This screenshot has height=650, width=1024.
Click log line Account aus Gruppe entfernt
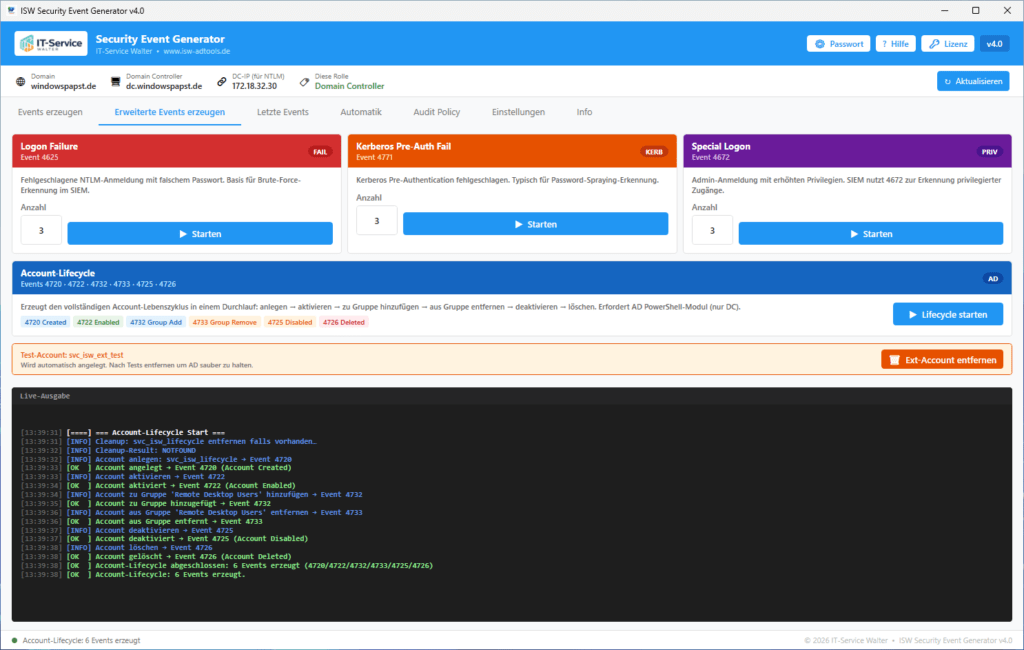coord(142,521)
